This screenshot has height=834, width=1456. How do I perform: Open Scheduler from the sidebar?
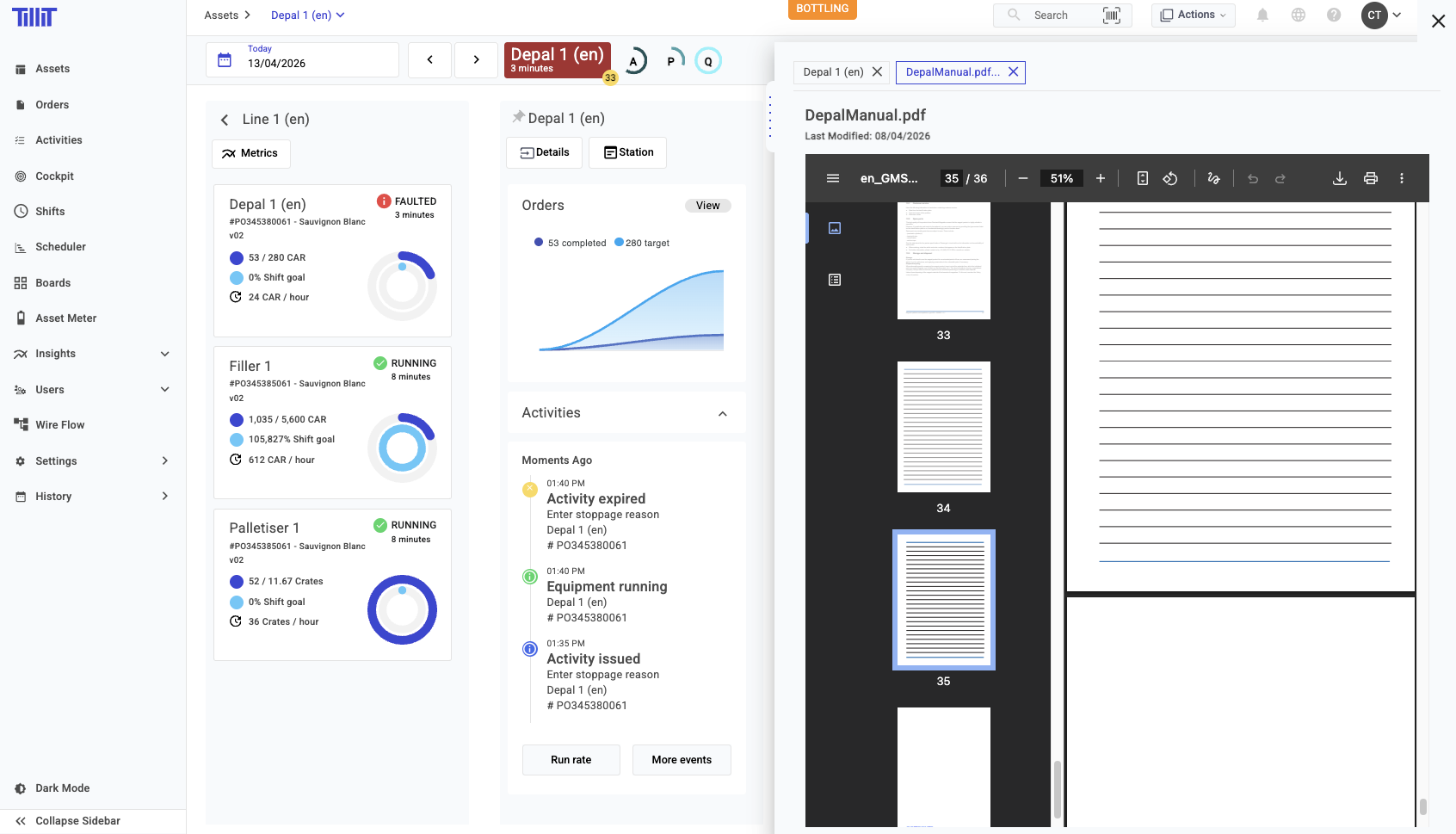(x=60, y=247)
